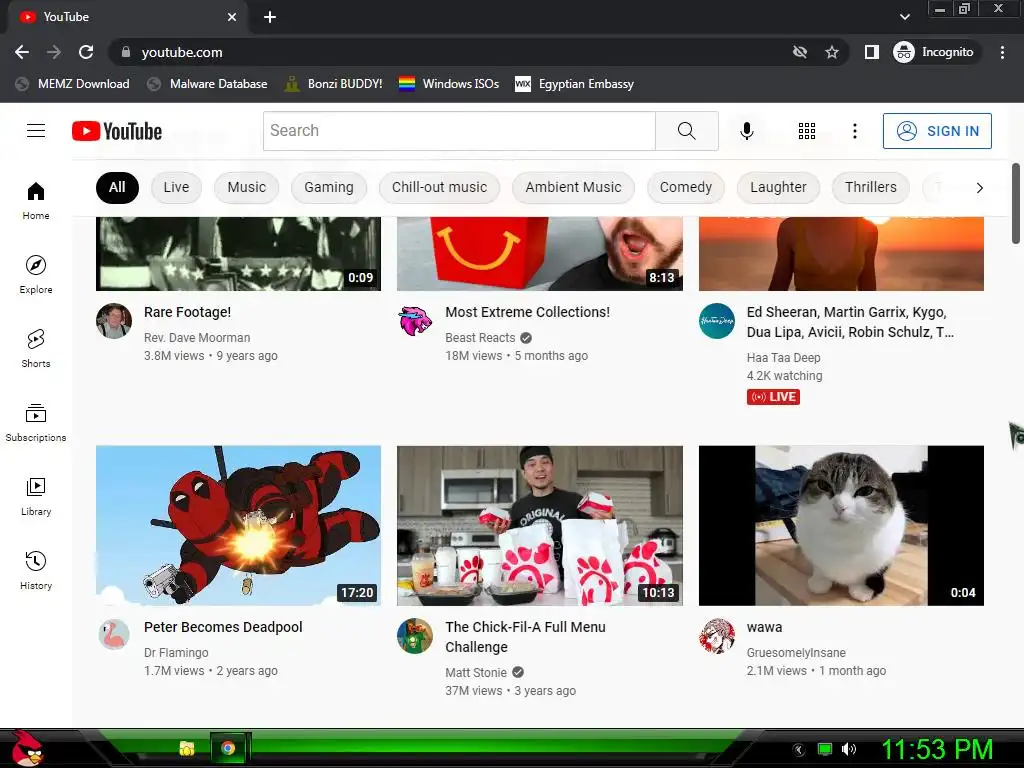Open YouTube settings three-dot menu
Screen dimensions: 1024x768
pyautogui.click(x=854, y=131)
